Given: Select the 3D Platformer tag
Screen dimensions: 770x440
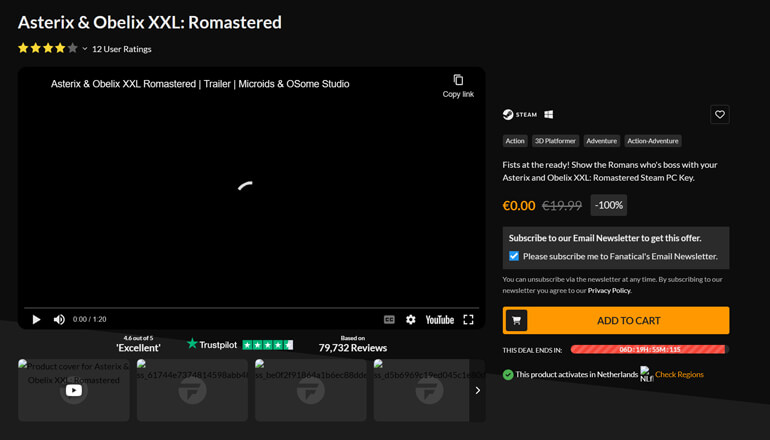Looking at the screenshot, I should coord(555,141).
